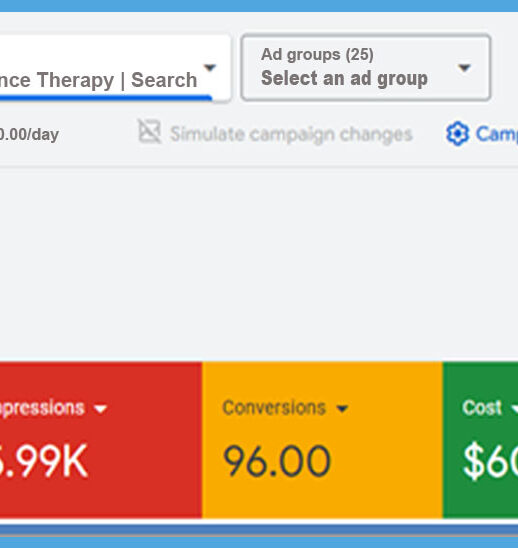Click the Conversions metric arrow icon
This screenshot has width=518, height=548.
coord(342,409)
